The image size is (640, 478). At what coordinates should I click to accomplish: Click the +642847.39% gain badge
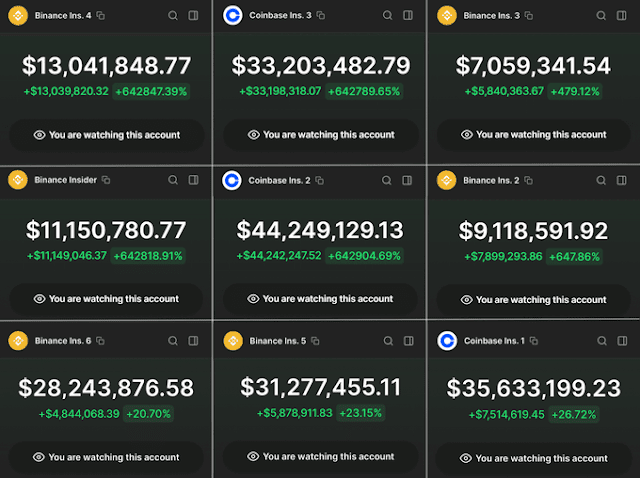coord(151,91)
